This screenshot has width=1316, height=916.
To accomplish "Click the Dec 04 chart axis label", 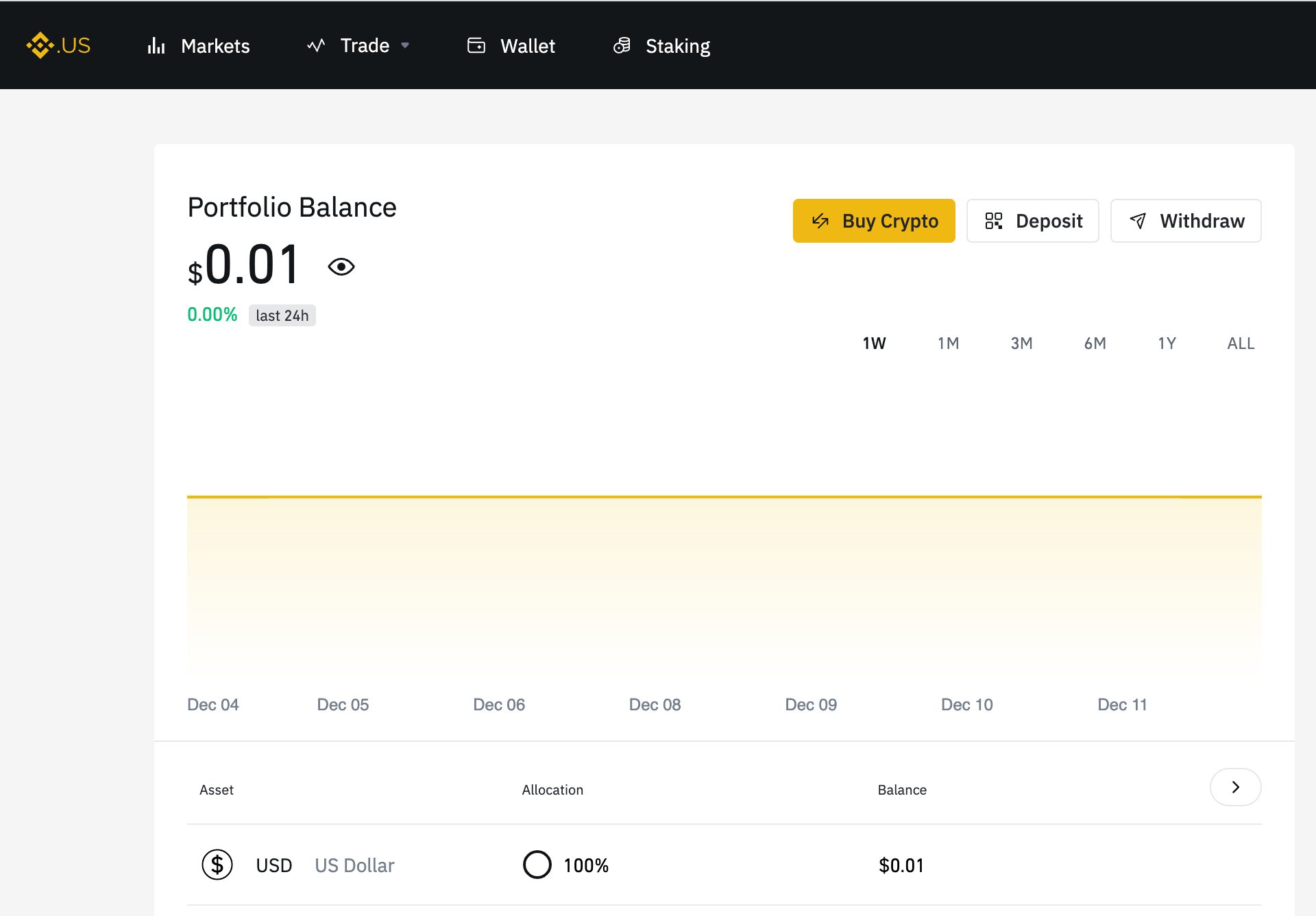I will pos(213,705).
